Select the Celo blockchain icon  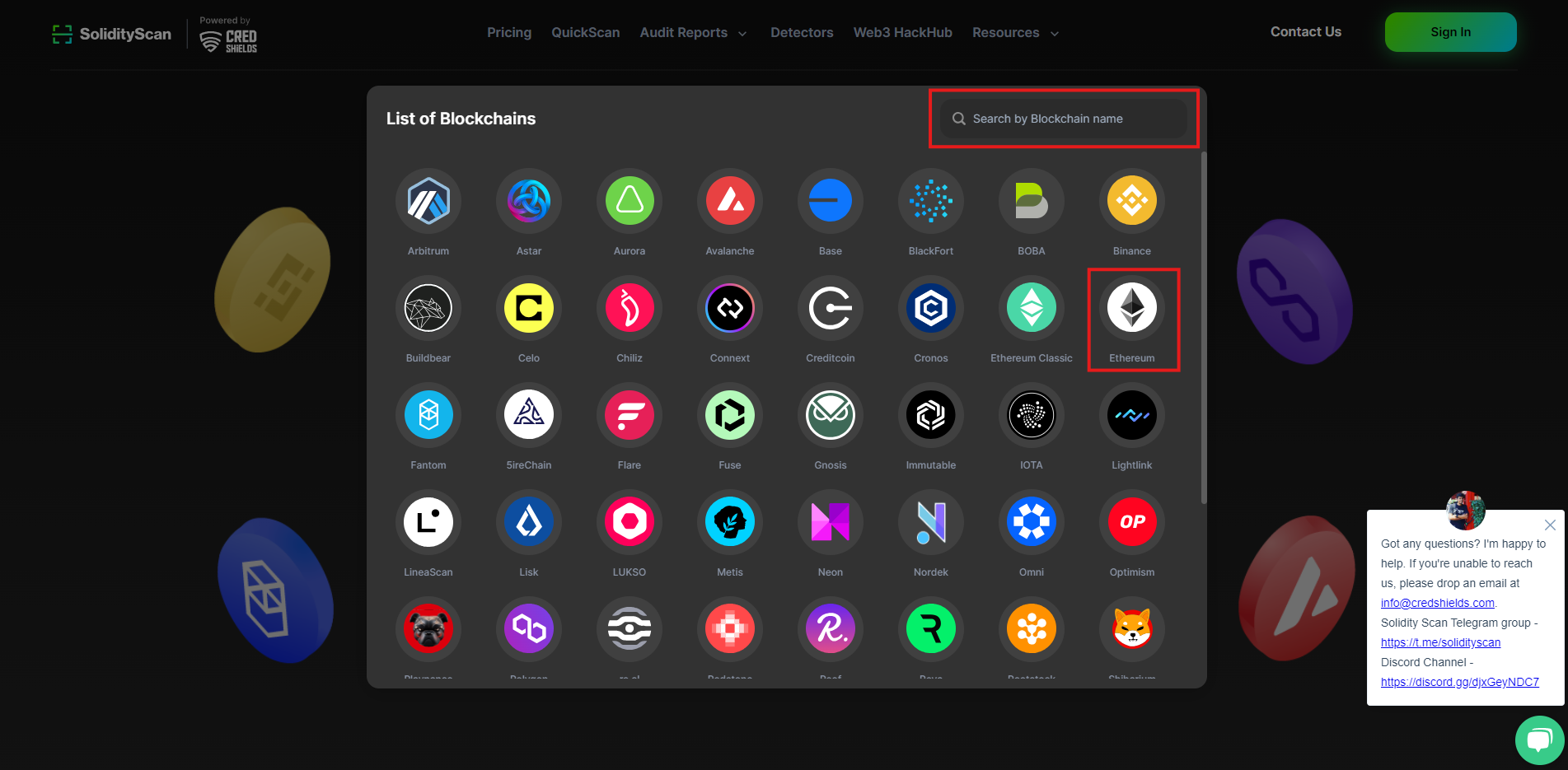coord(529,308)
